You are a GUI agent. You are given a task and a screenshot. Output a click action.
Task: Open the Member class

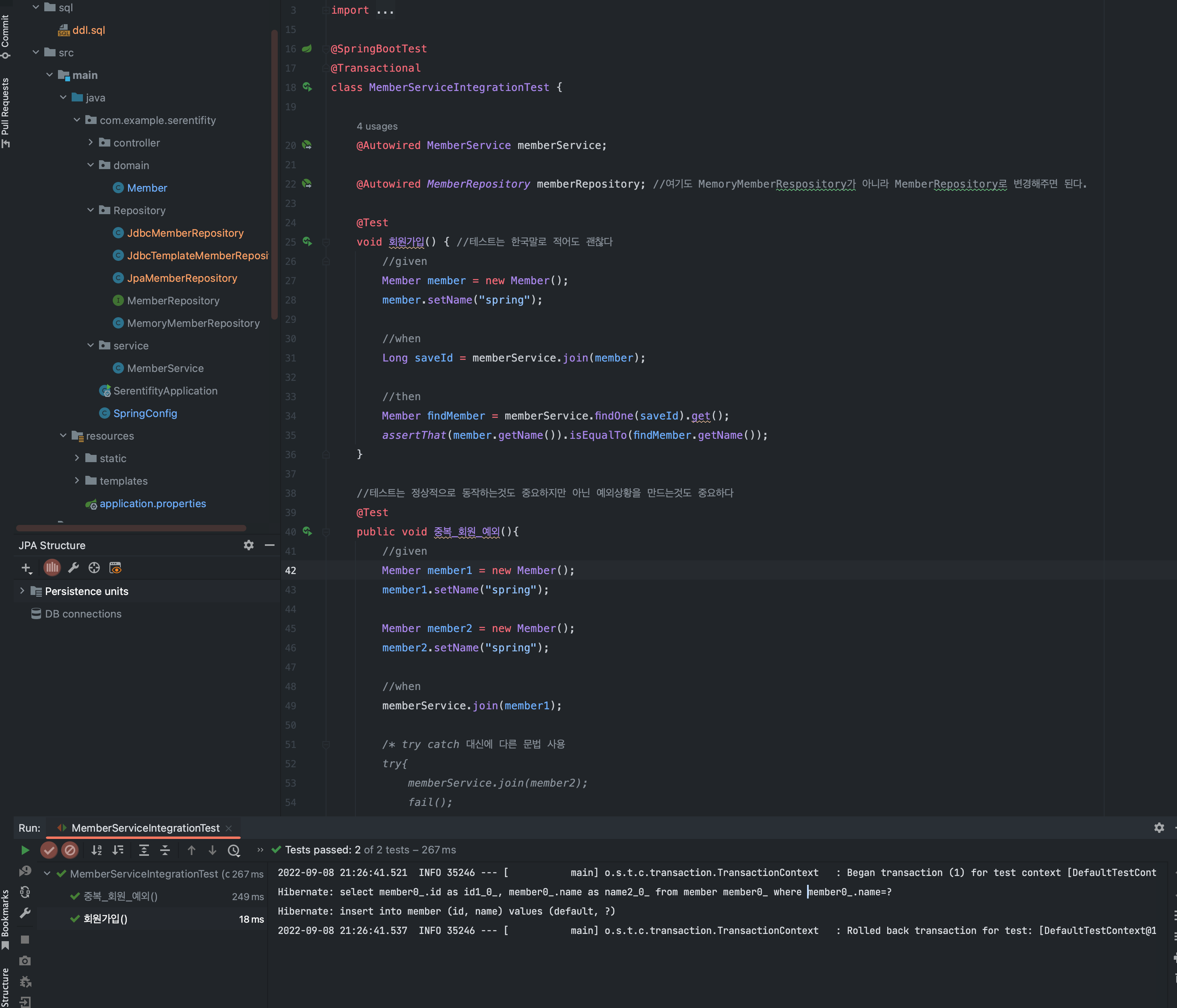click(x=147, y=188)
